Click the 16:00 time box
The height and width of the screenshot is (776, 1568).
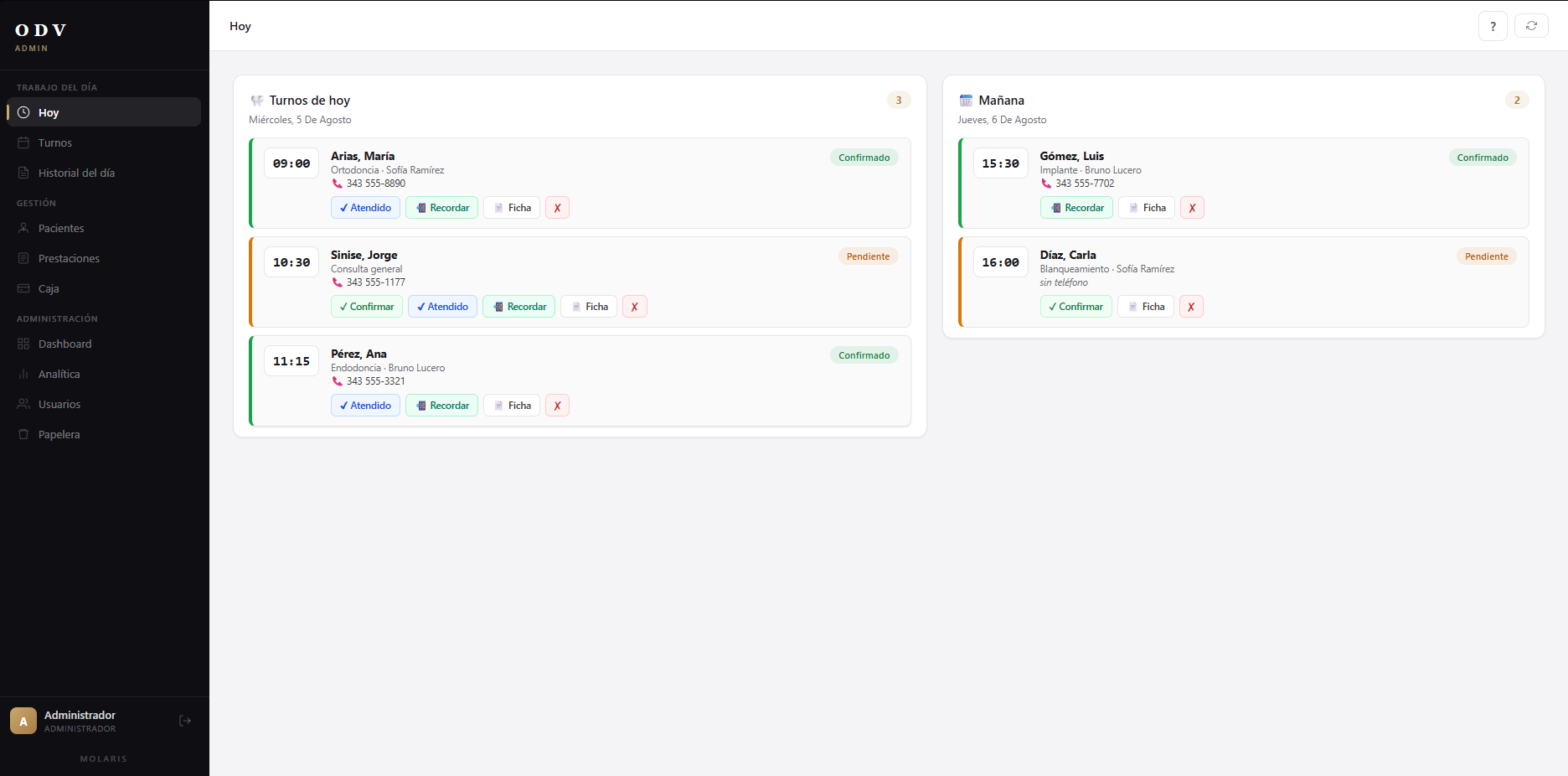(1001, 262)
